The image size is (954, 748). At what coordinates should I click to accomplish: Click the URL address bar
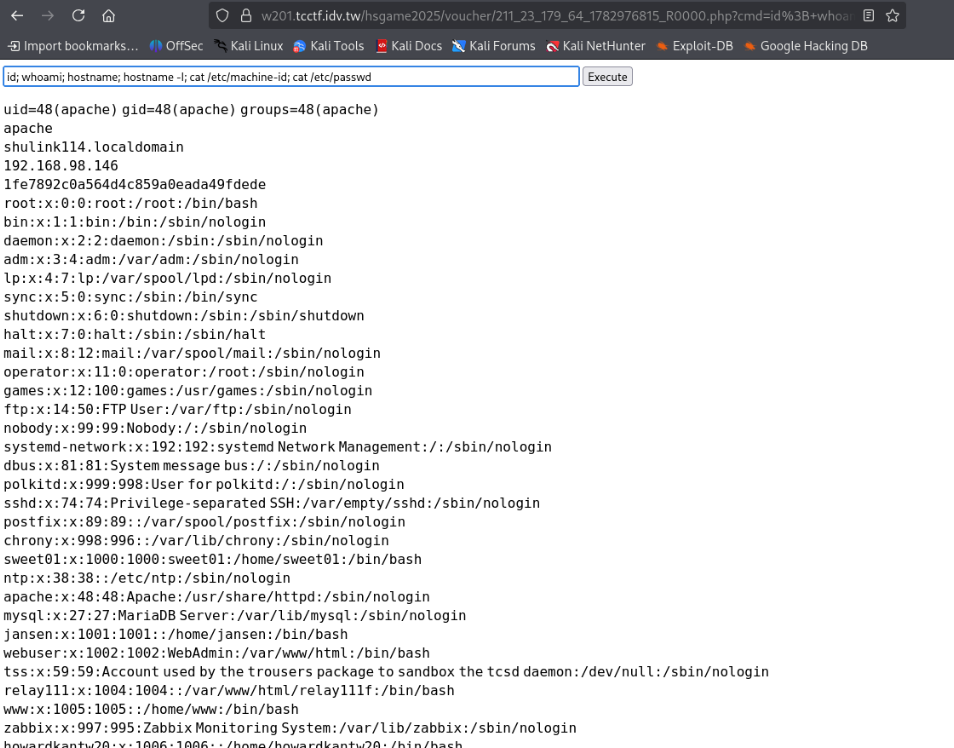(557, 16)
